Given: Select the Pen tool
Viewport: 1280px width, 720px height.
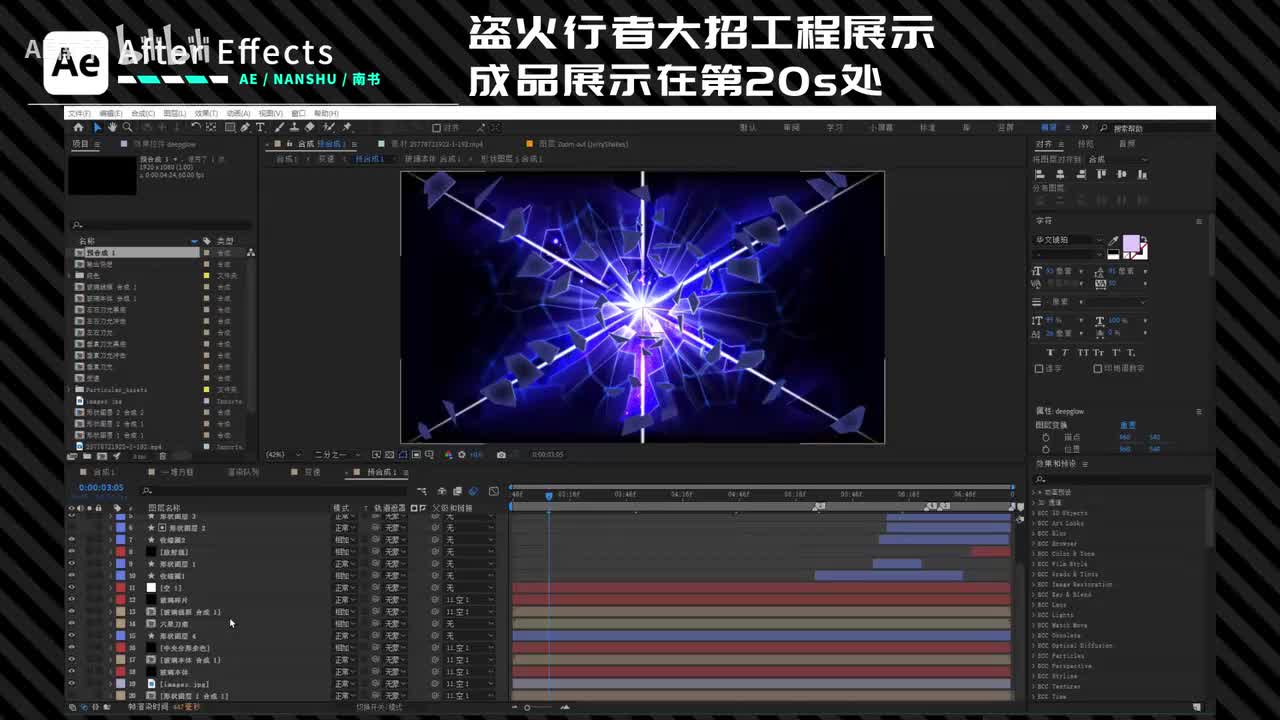Looking at the screenshot, I should (x=245, y=127).
